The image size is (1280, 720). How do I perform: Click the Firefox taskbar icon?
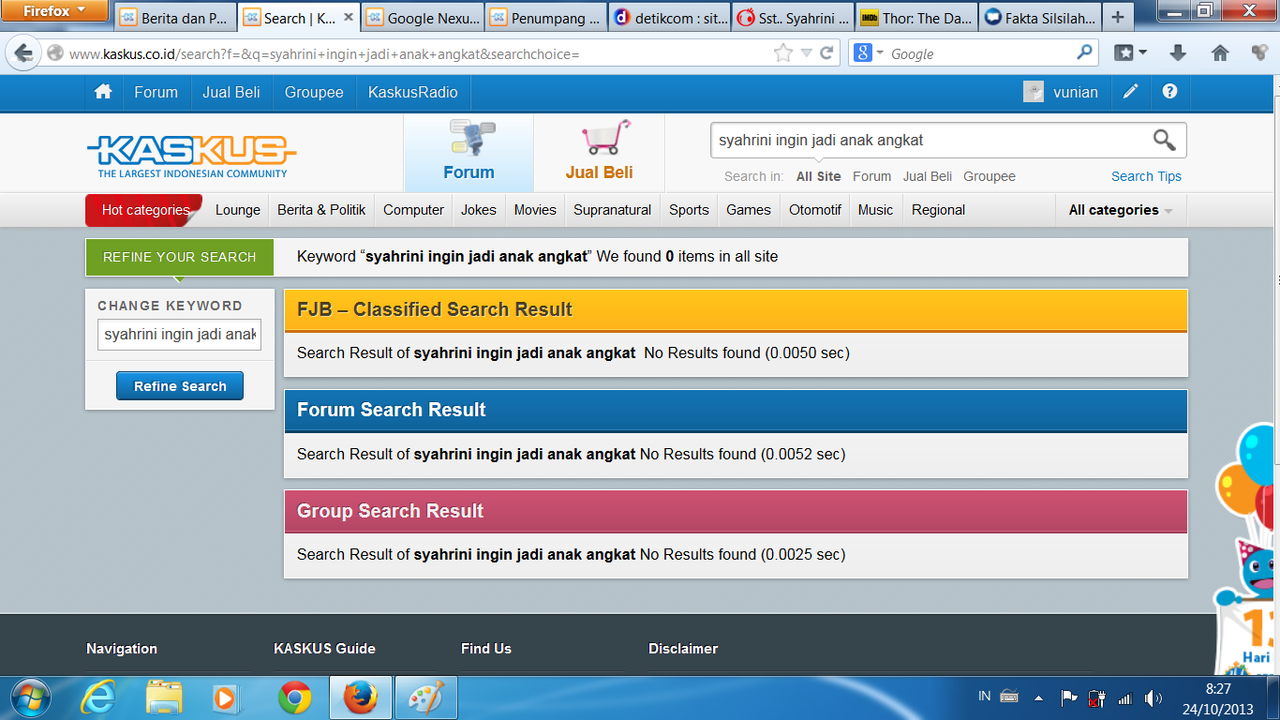[x=360, y=697]
